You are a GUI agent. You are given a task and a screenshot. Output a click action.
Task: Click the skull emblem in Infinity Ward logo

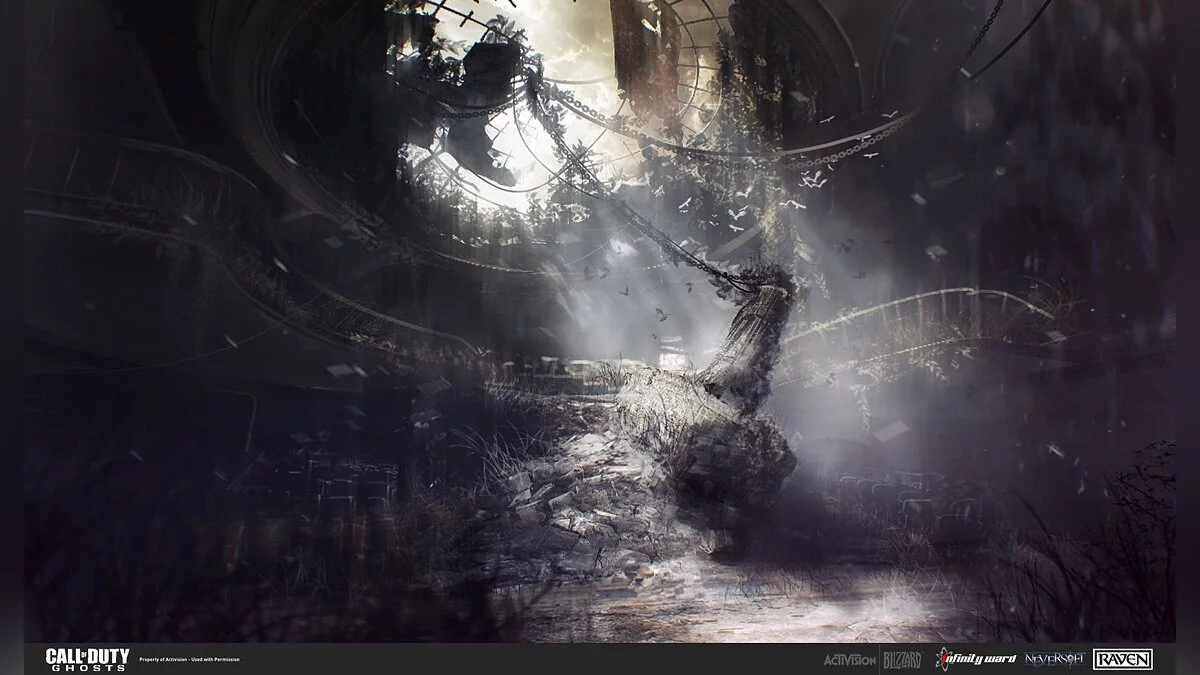point(942,658)
